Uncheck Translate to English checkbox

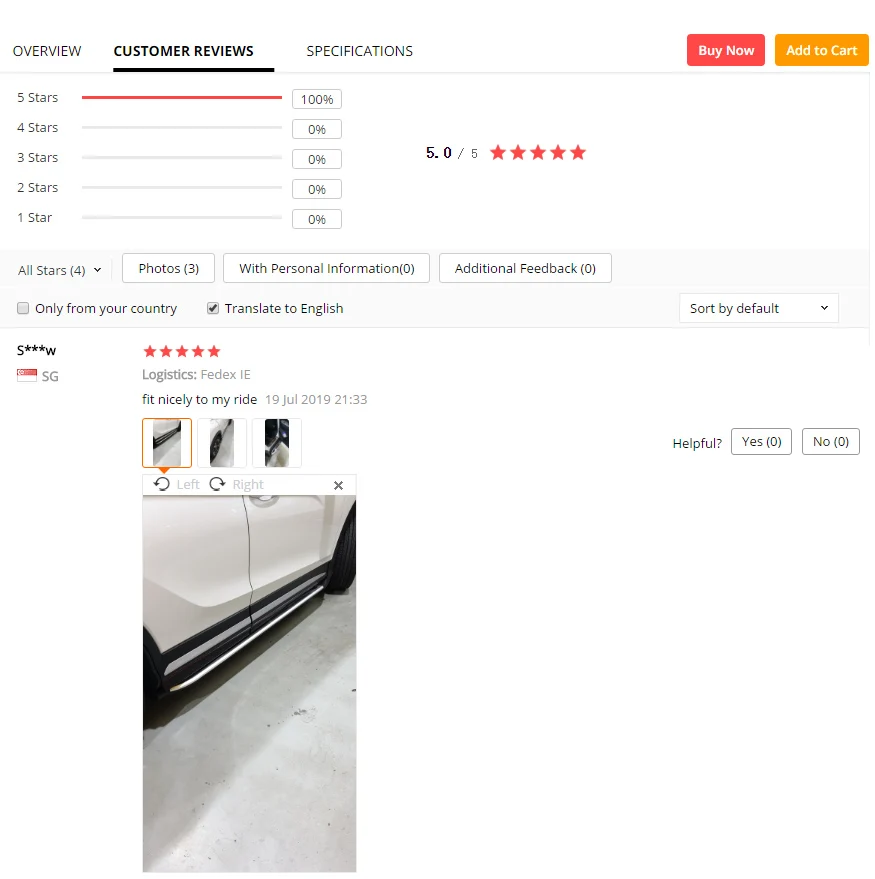pyautogui.click(x=213, y=308)
